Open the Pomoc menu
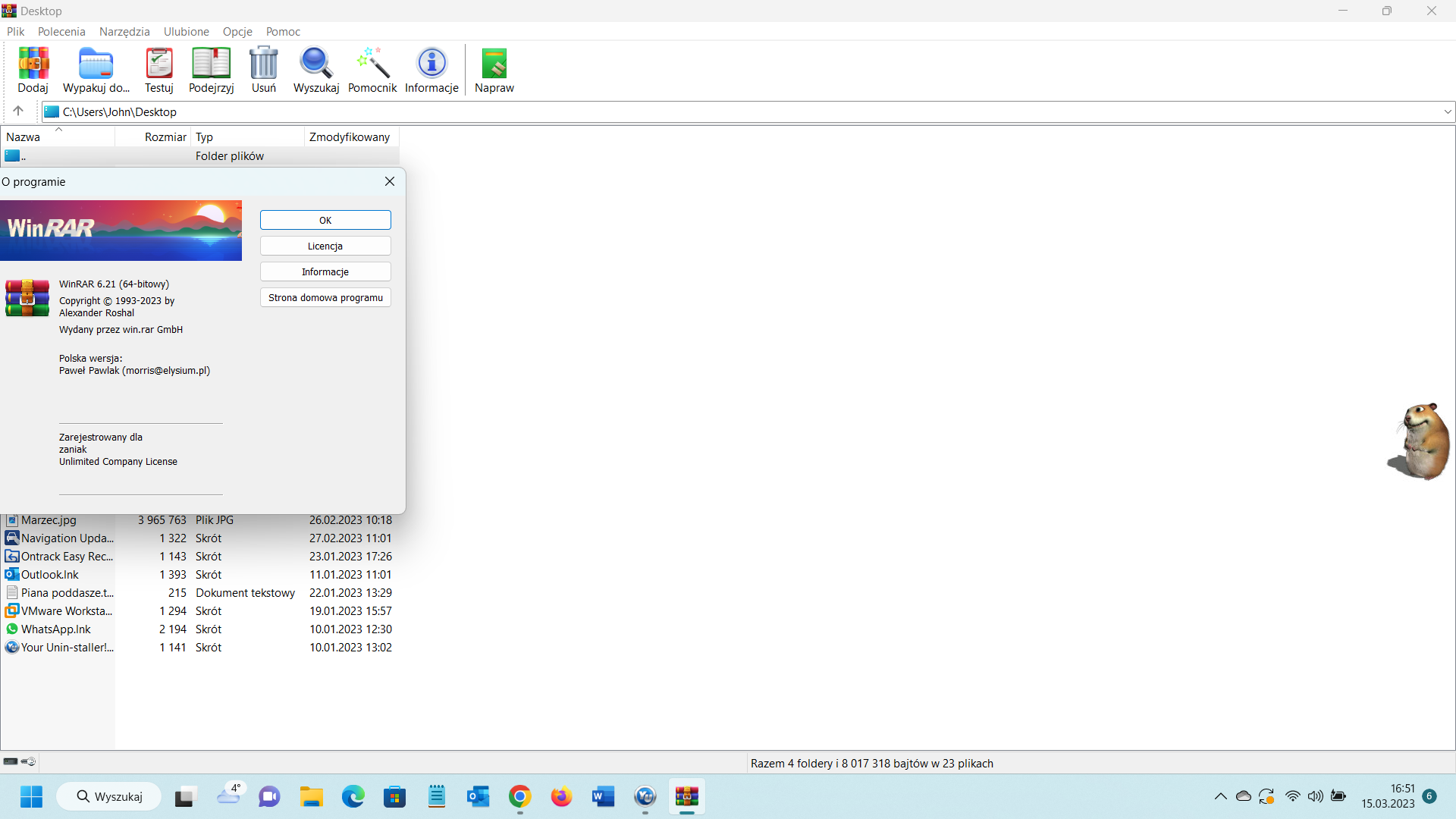 click(283, 31)
